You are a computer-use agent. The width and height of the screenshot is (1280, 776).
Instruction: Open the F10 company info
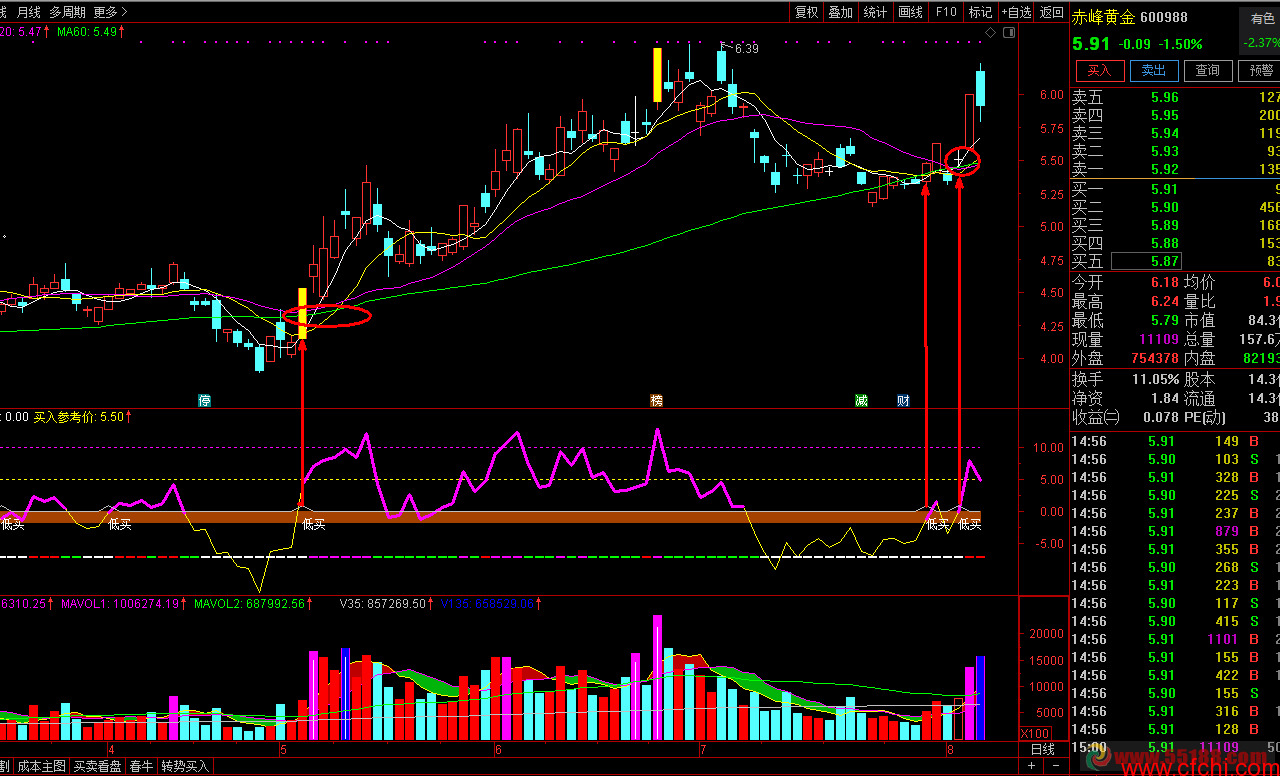point(945,12)
